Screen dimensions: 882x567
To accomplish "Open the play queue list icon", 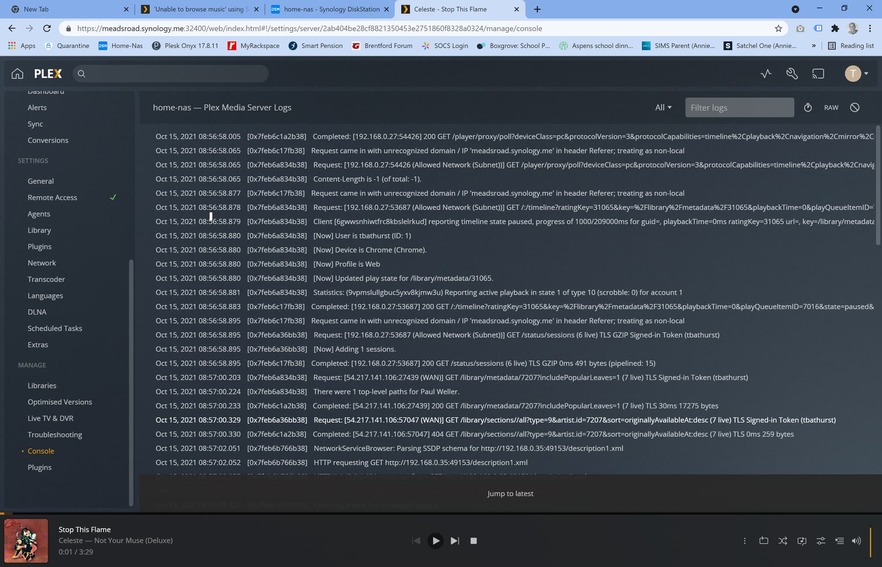I will [839, 541].
